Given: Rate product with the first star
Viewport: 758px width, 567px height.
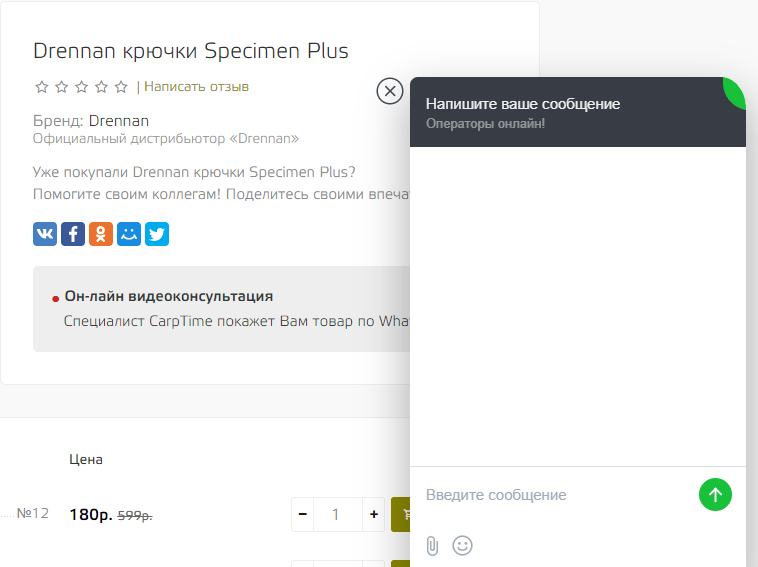Looking at the screenshot, I should (42, 87).
